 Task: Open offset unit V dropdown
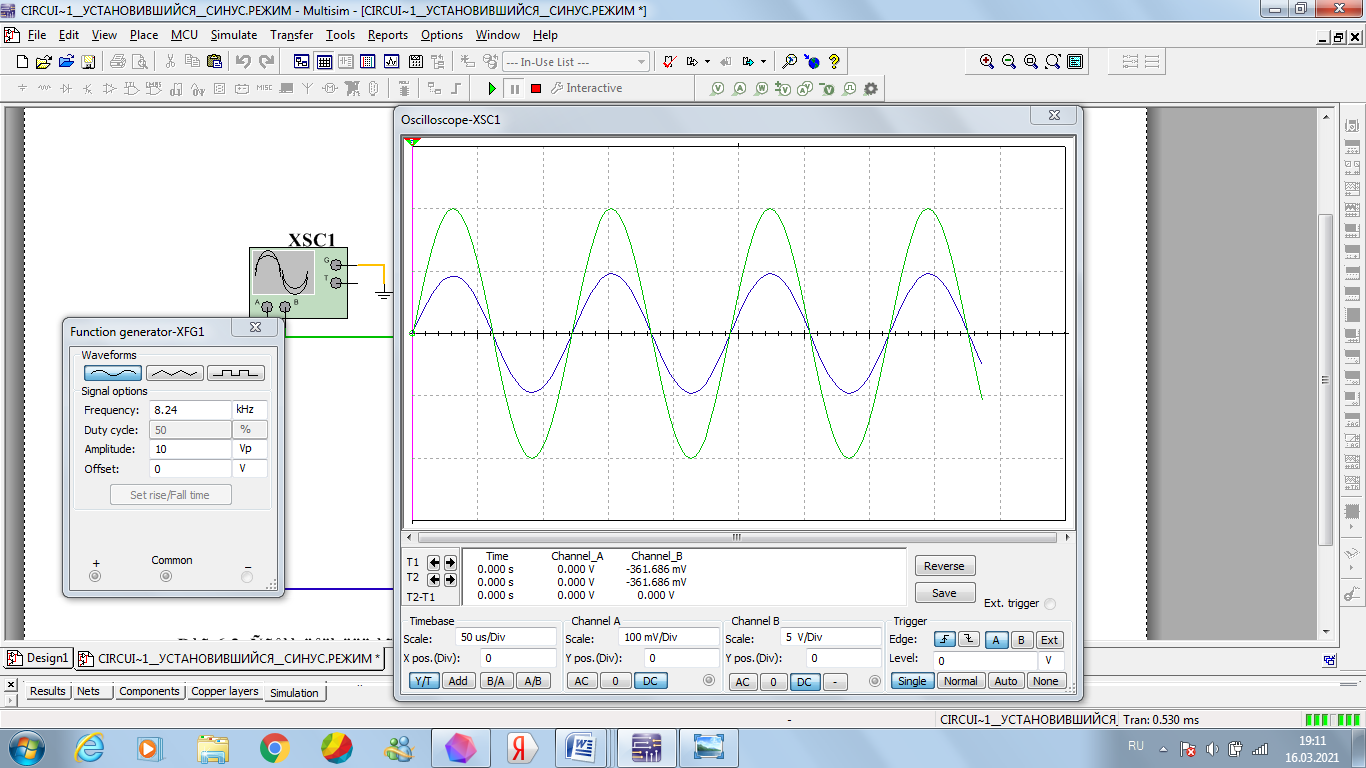pos(250,469)
